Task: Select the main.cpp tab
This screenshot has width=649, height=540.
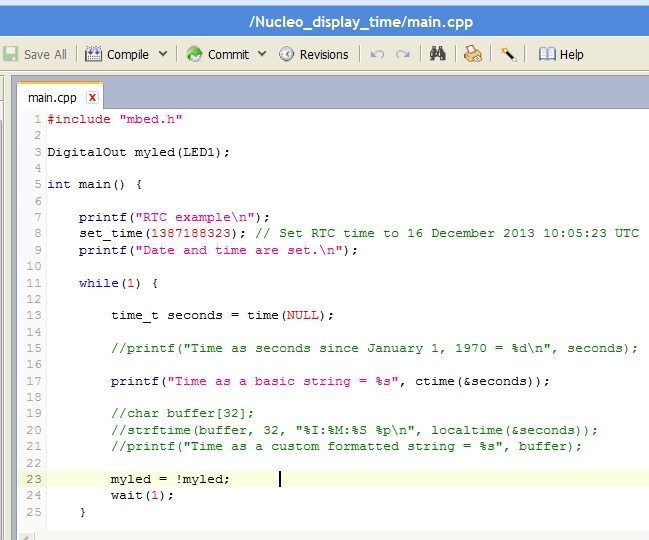Action: (52, 97)
